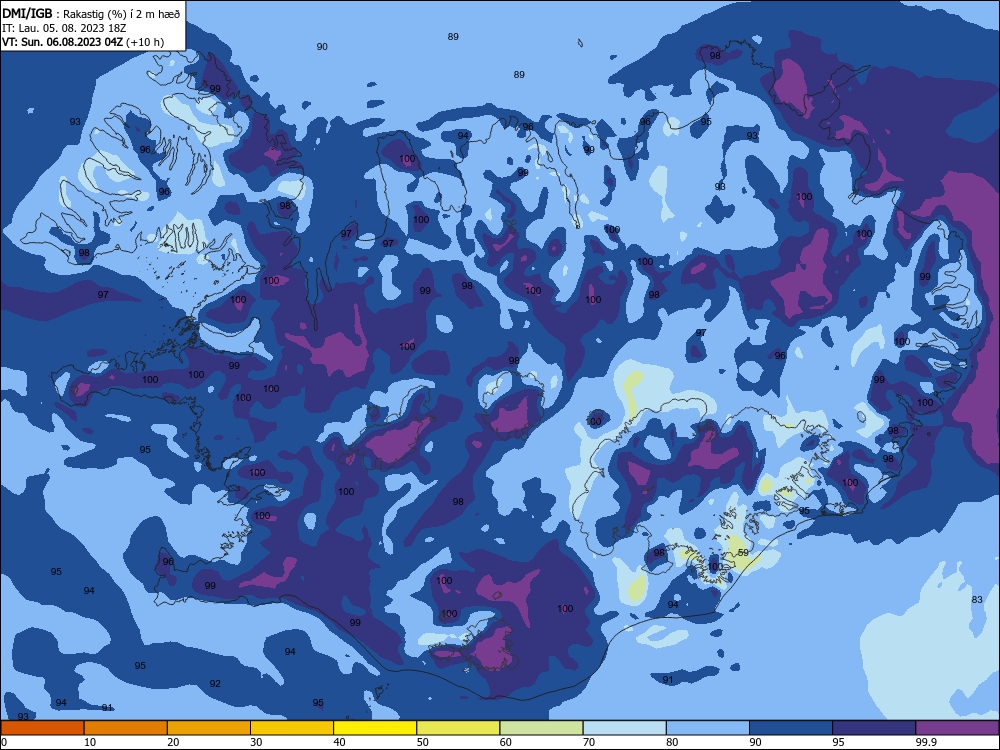Select the '50' legend scale label
1000x750 pixels.
click(423, 742)
